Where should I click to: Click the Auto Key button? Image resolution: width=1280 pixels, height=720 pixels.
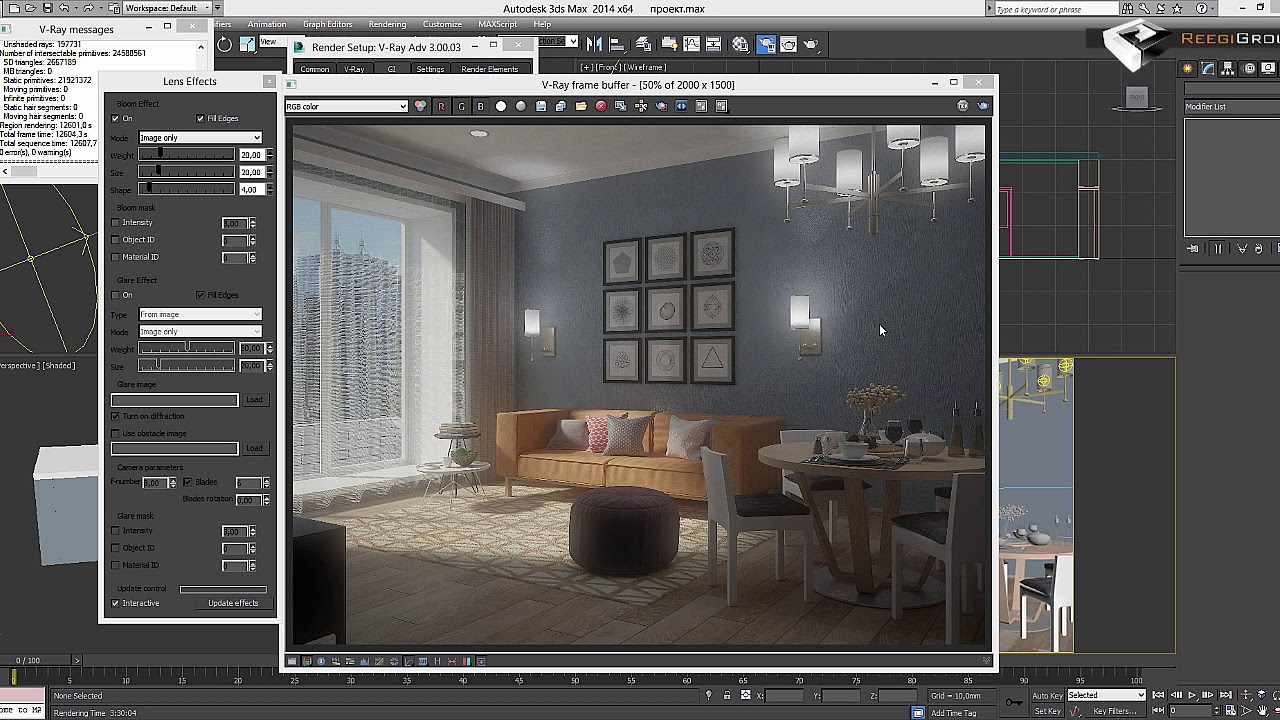coord(1047,695)
